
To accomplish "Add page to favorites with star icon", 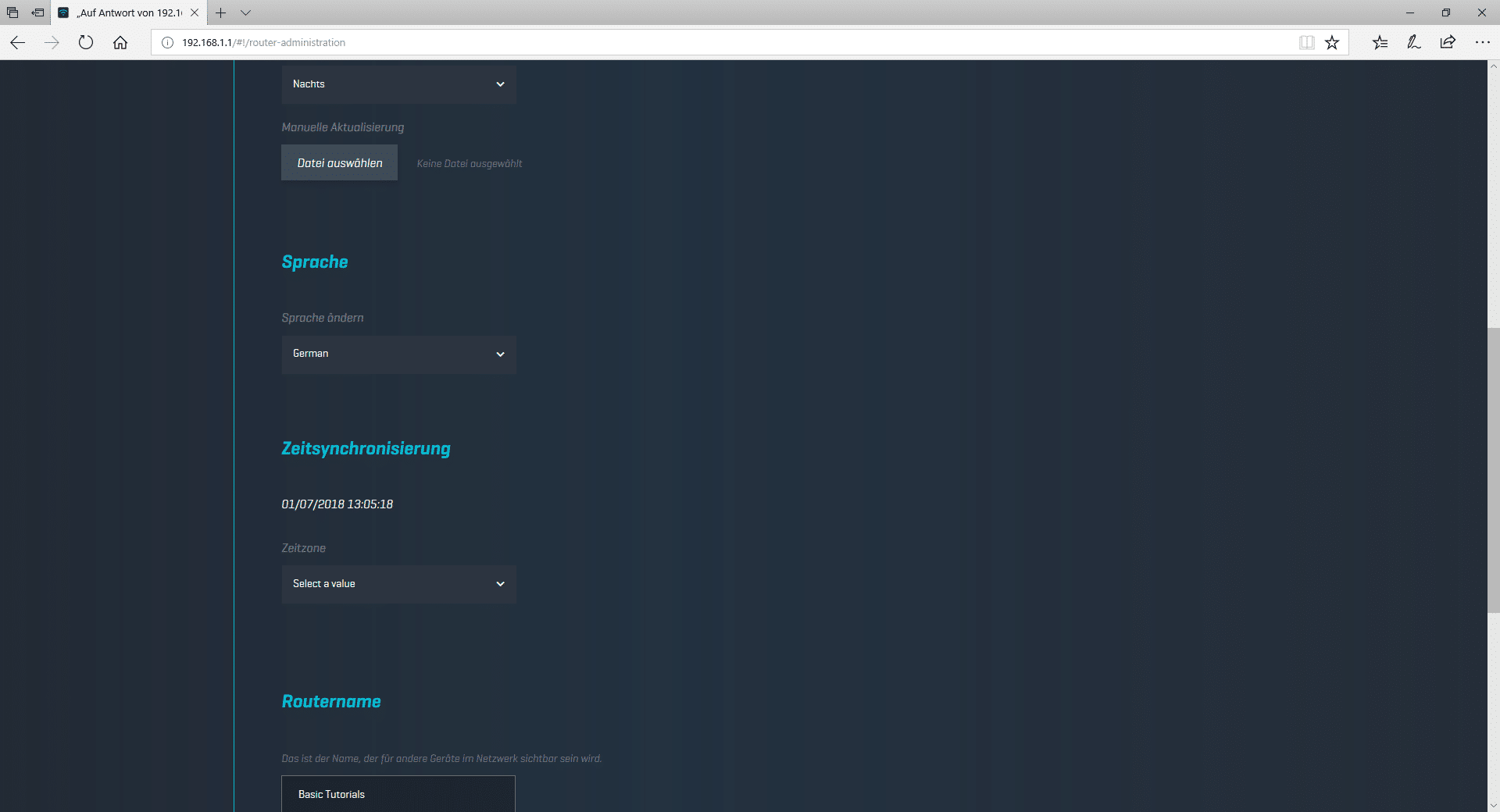I will coord(1332,43).
